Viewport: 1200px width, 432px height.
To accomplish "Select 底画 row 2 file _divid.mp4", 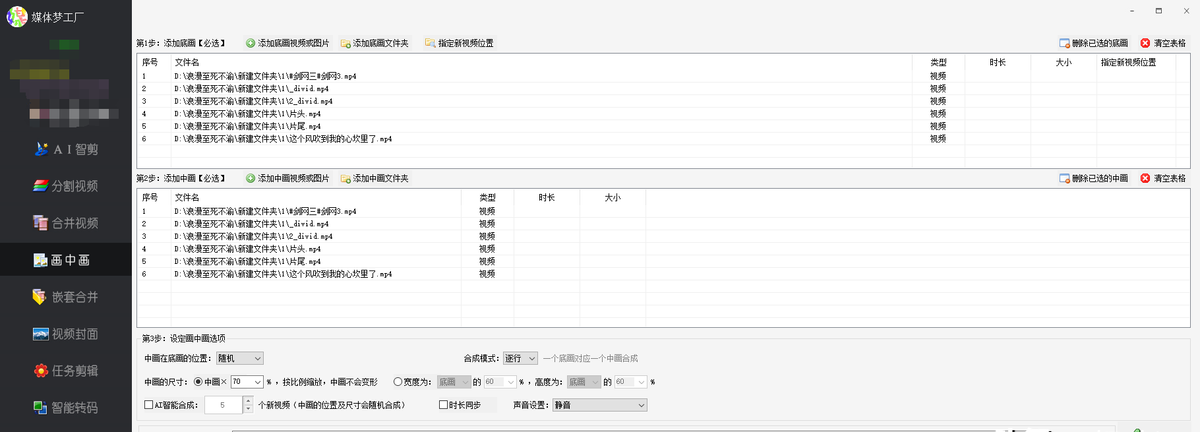I will point(253,88).
